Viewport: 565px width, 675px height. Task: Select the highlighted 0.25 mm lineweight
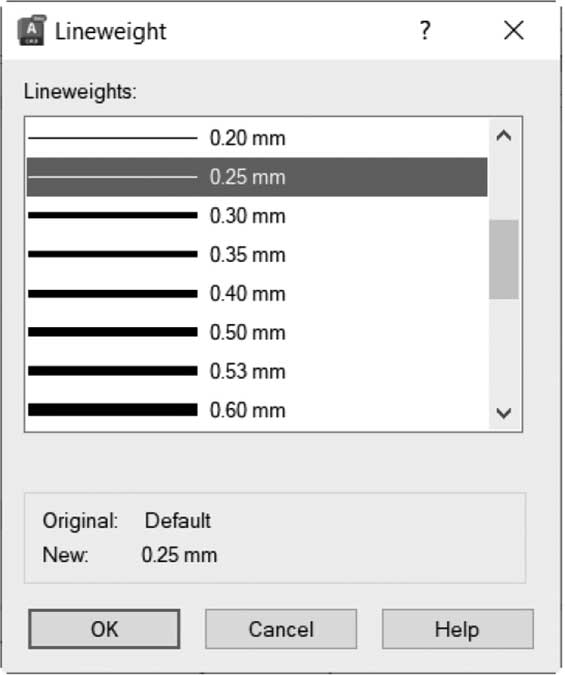coord(257,177)
